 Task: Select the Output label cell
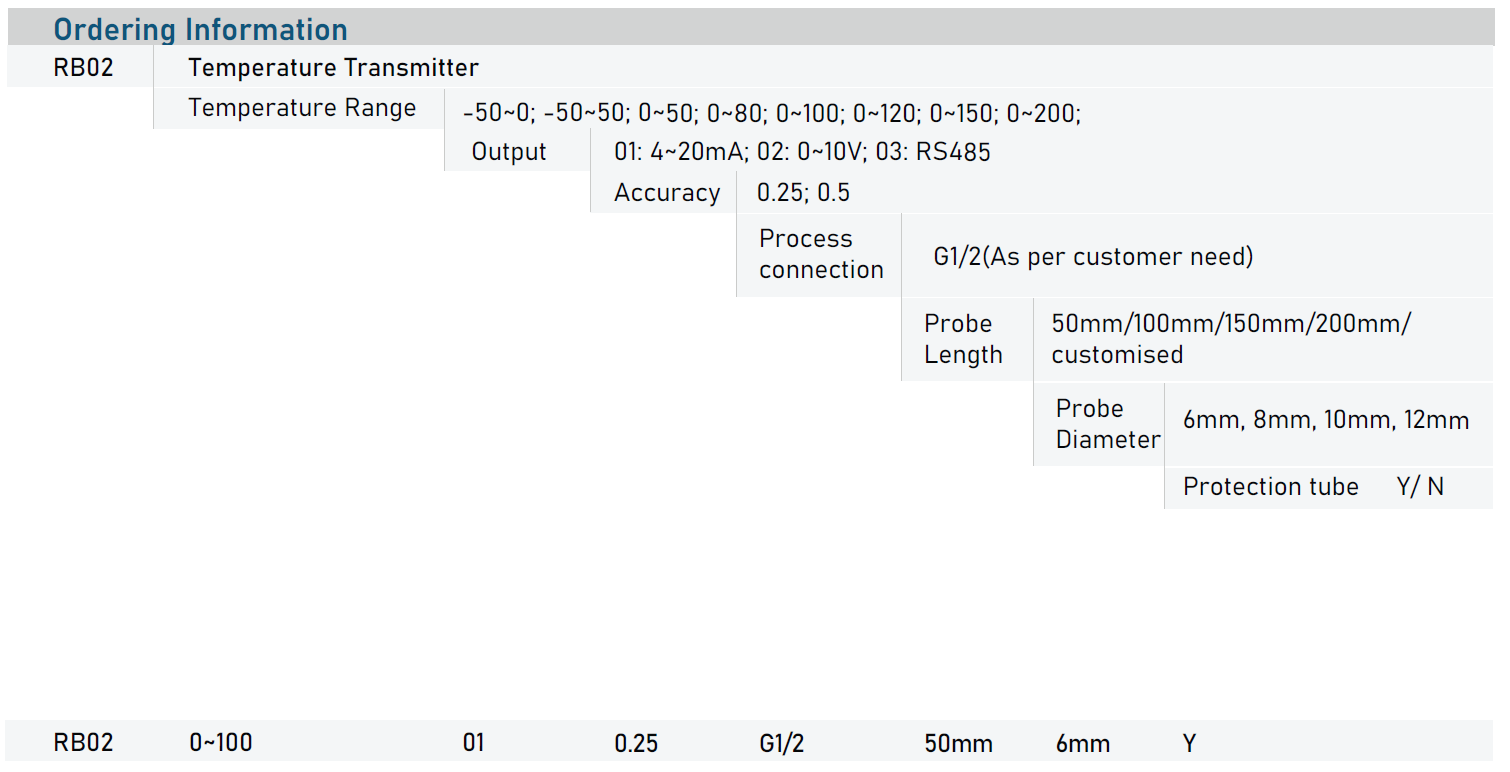[x=509, y=152]
